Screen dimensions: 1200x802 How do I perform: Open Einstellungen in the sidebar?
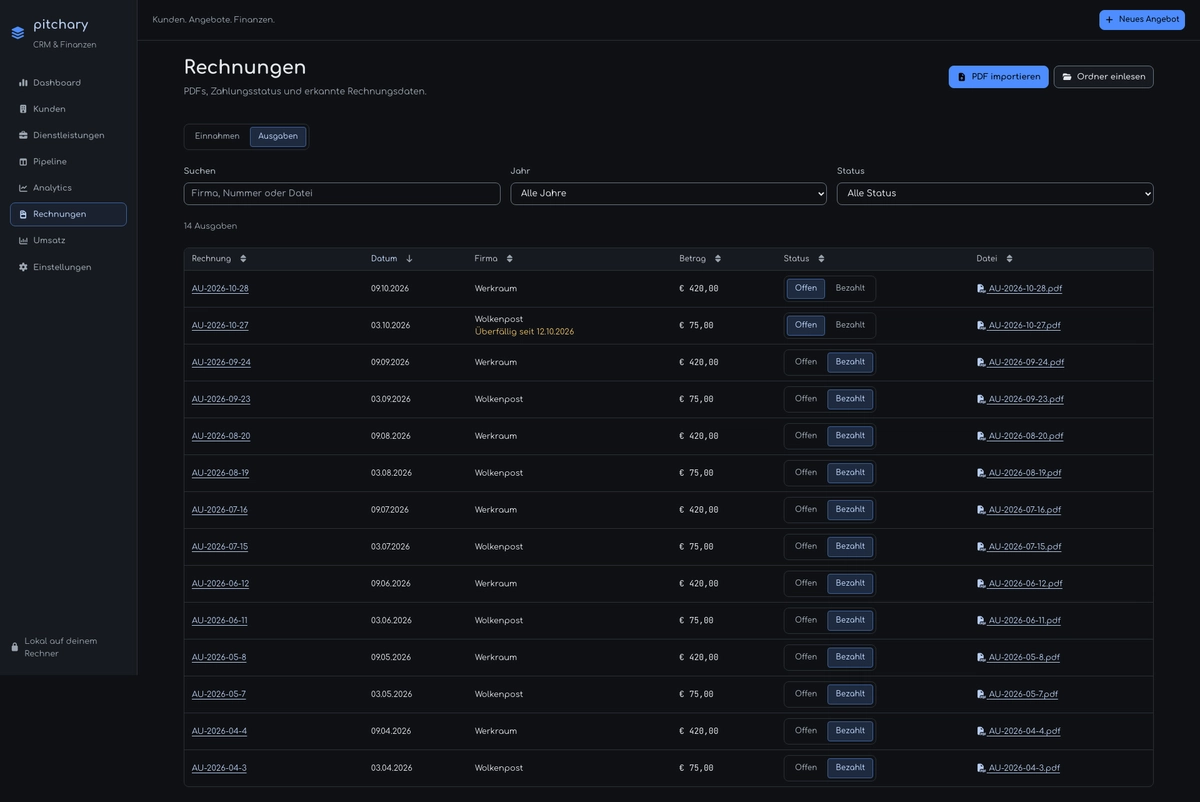pos(68,267)
